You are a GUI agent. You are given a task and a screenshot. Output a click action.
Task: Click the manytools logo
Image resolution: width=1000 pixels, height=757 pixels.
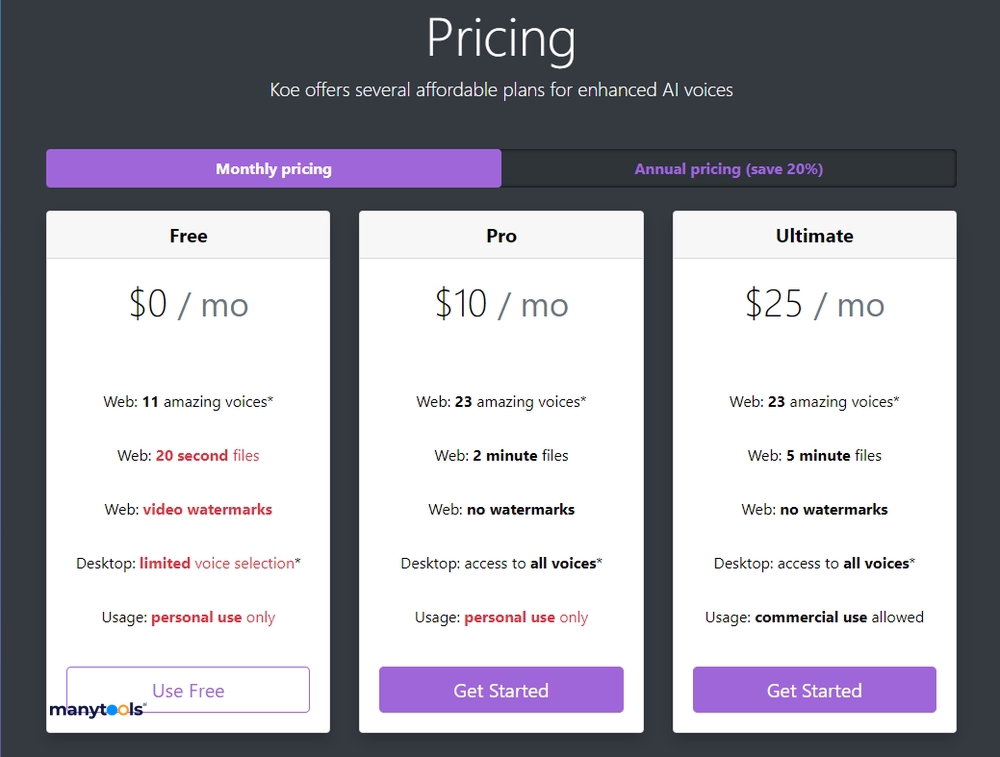(x=97, y=710)
